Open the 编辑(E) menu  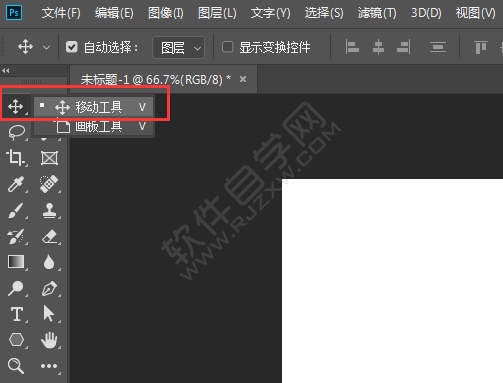tap(114, 13)
